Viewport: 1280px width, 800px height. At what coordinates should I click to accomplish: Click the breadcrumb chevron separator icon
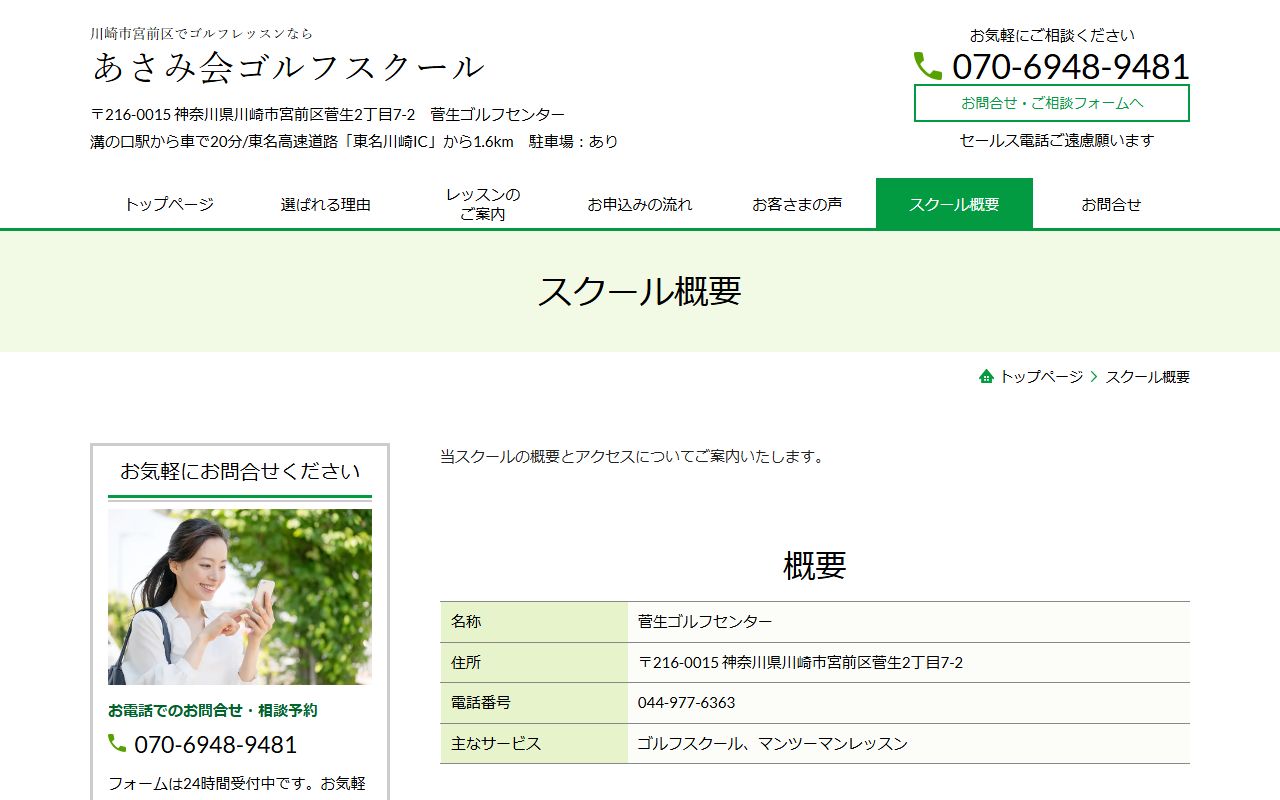[1094, 377]
